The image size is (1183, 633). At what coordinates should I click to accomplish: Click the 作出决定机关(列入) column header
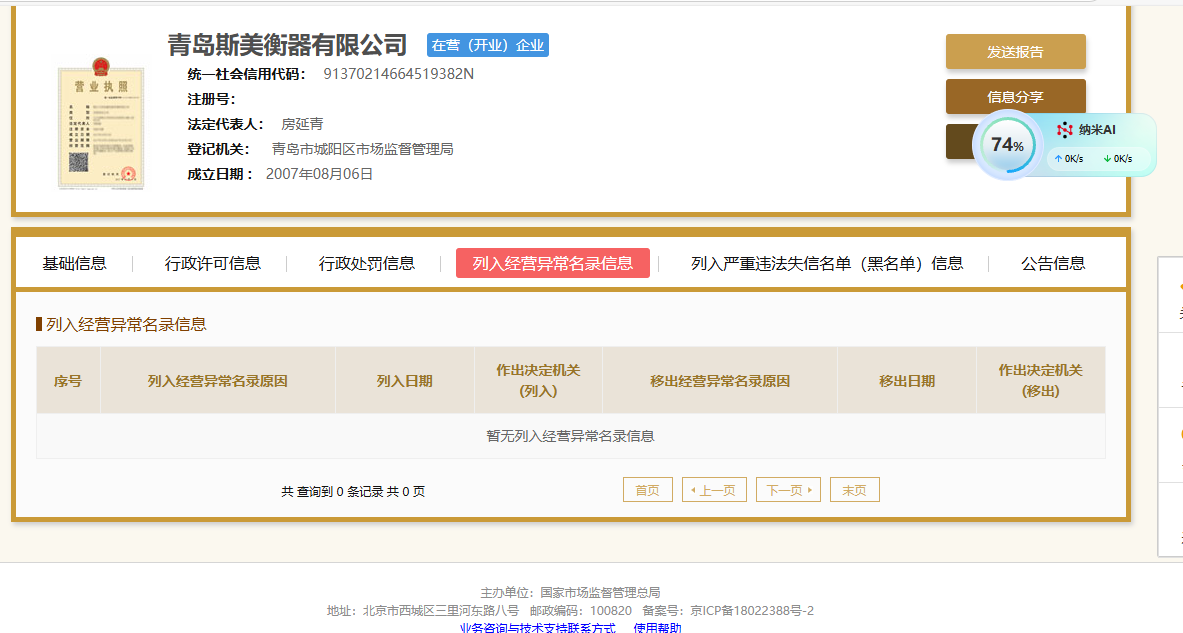538,381
